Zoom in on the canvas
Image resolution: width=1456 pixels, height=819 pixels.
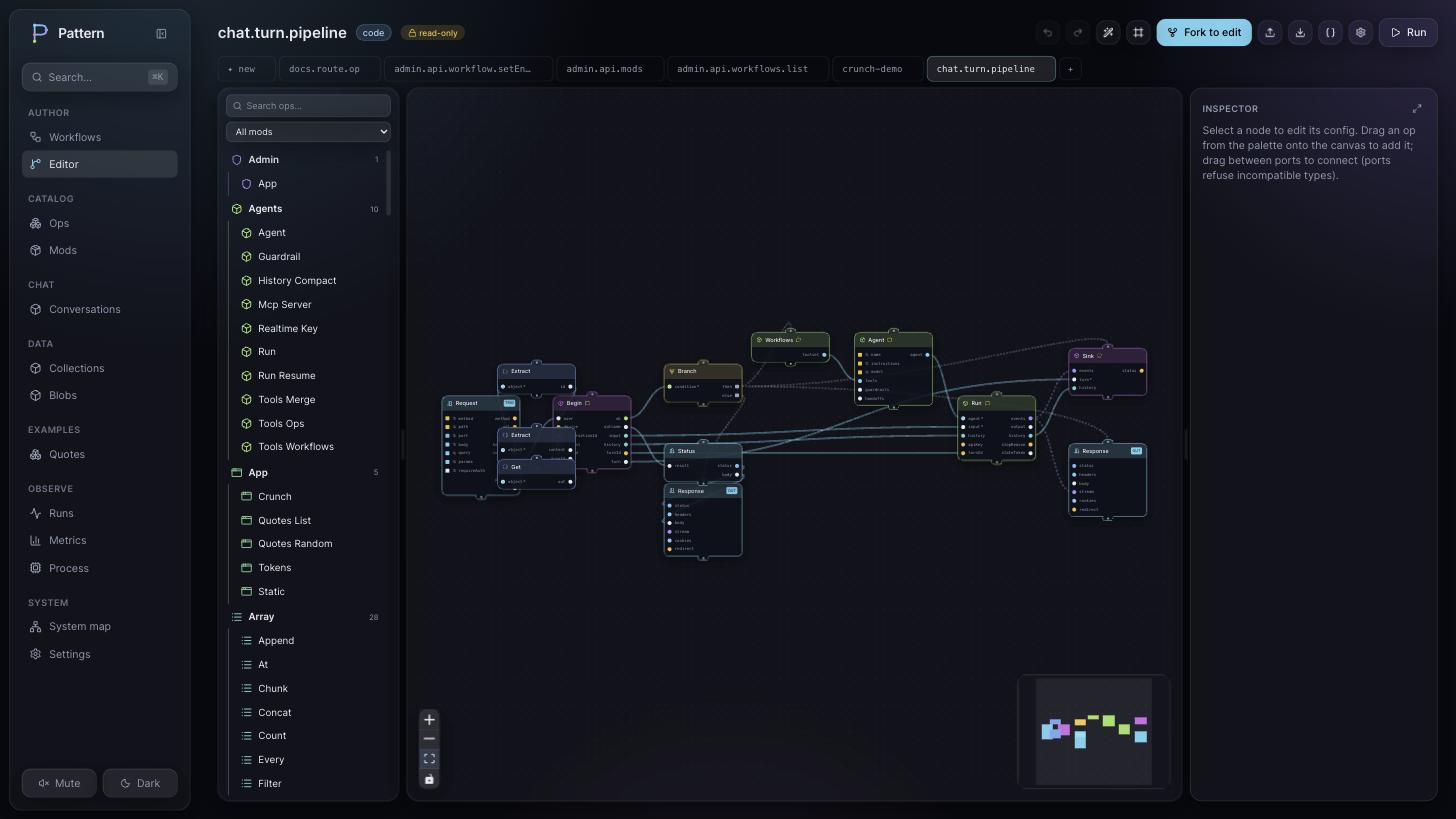429,720
